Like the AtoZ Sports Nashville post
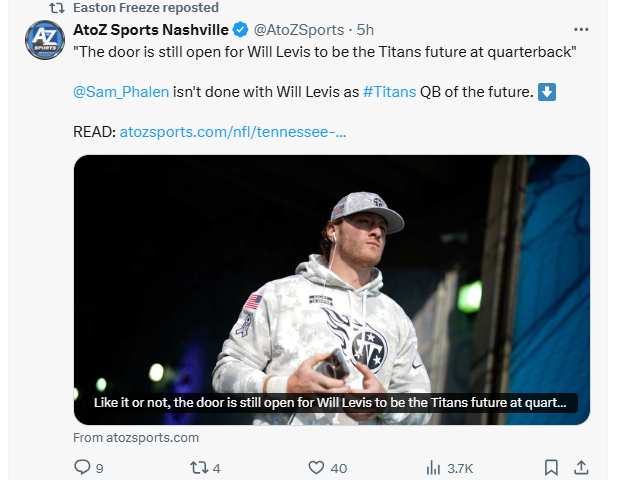Image resolution: width=617 pixels, height=480 pixels. (317, 467)
